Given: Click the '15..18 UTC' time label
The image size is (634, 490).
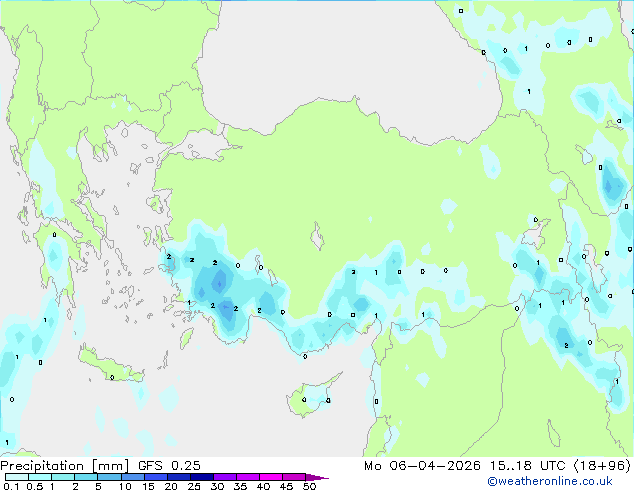Looking at the screenshot, I should click(527, 466).
